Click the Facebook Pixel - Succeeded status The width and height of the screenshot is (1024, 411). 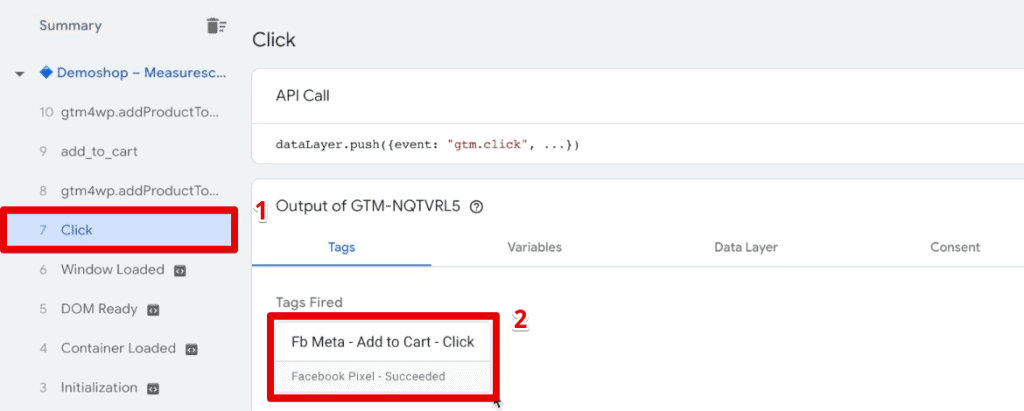[368, 376]
